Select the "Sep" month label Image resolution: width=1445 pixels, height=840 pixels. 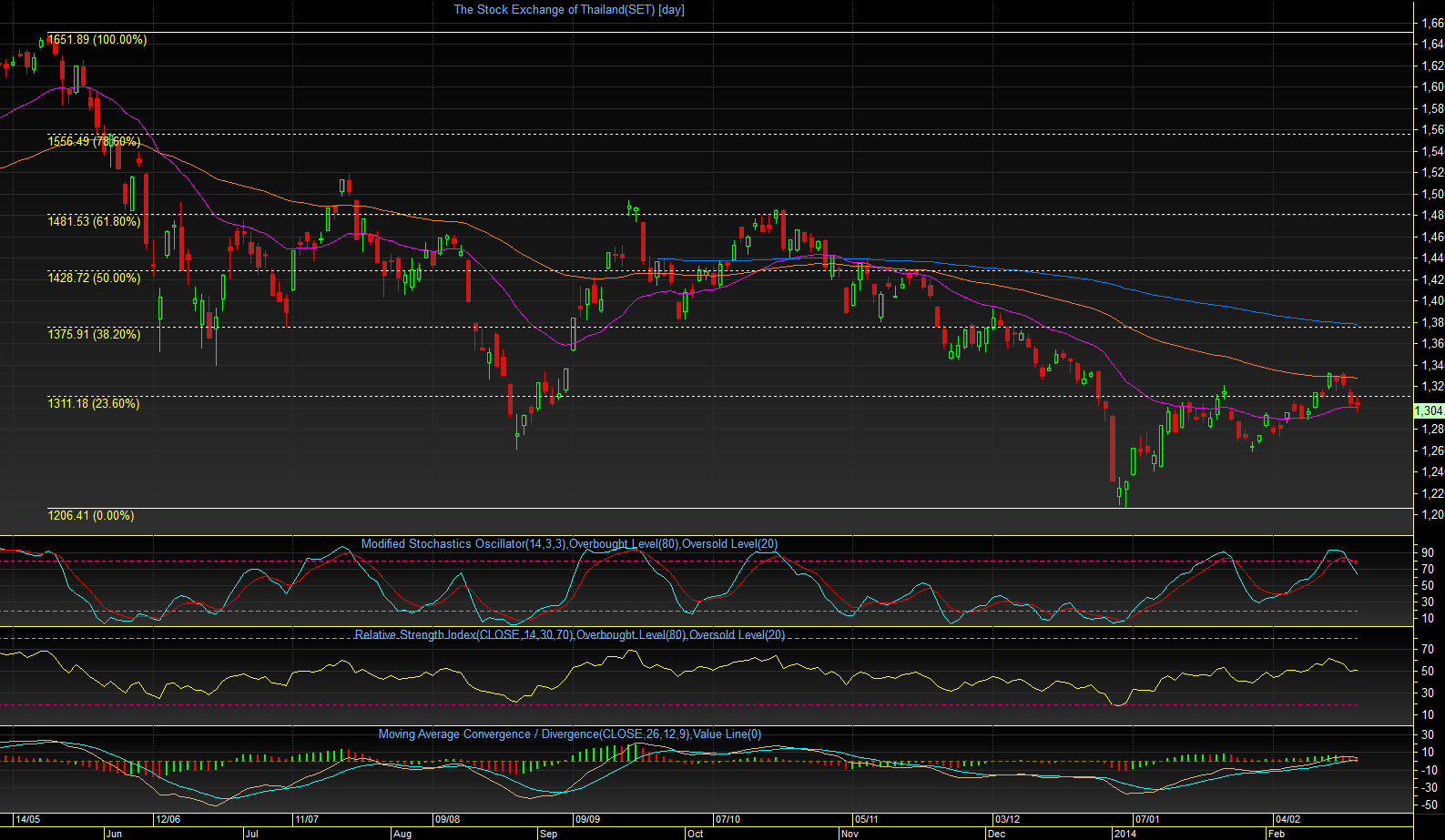pyautogui.click(x=548, y=834)
